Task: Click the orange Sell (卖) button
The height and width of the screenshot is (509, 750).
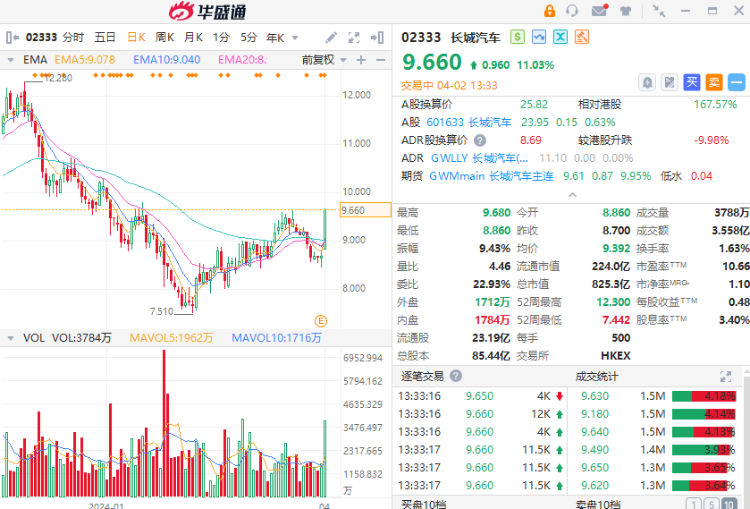Action: click(x=714, y=83)
